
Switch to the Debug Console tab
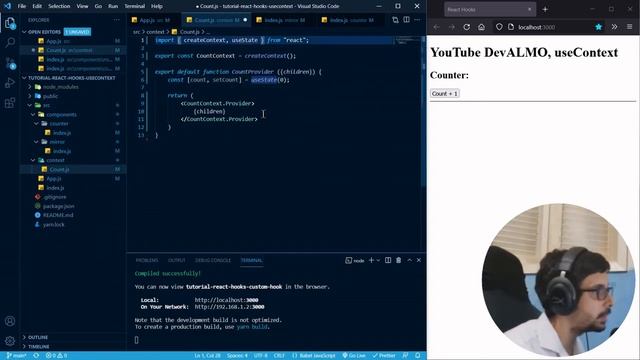pyautogui.click(x=213, y=260)
